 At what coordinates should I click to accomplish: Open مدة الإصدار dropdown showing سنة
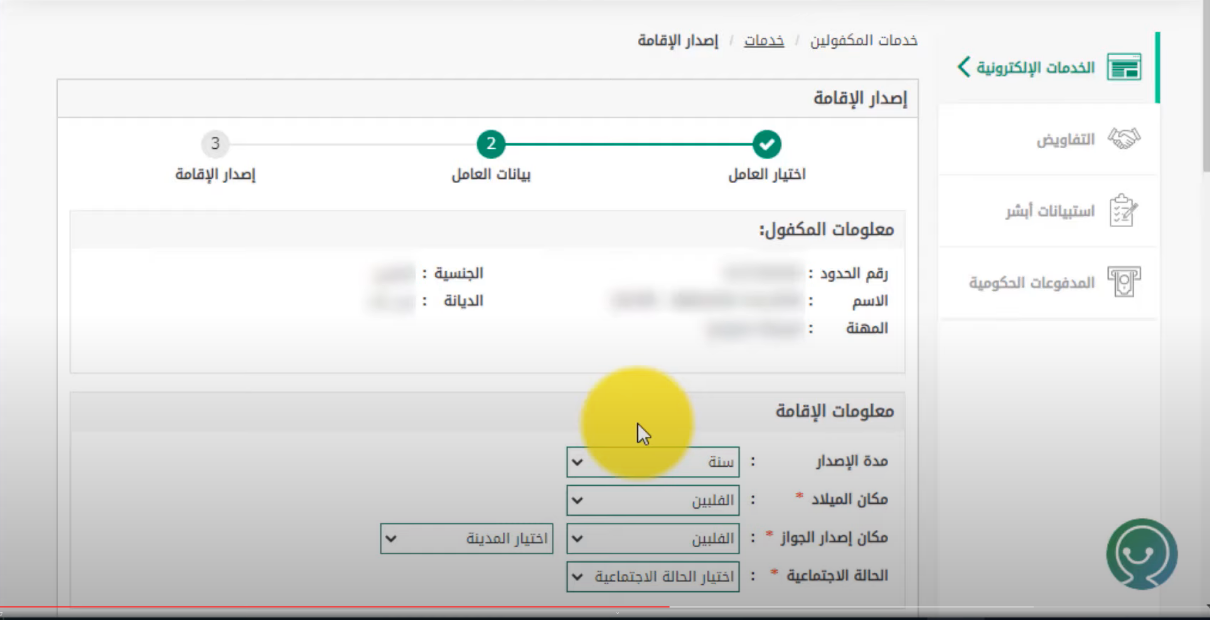(653, 462)
